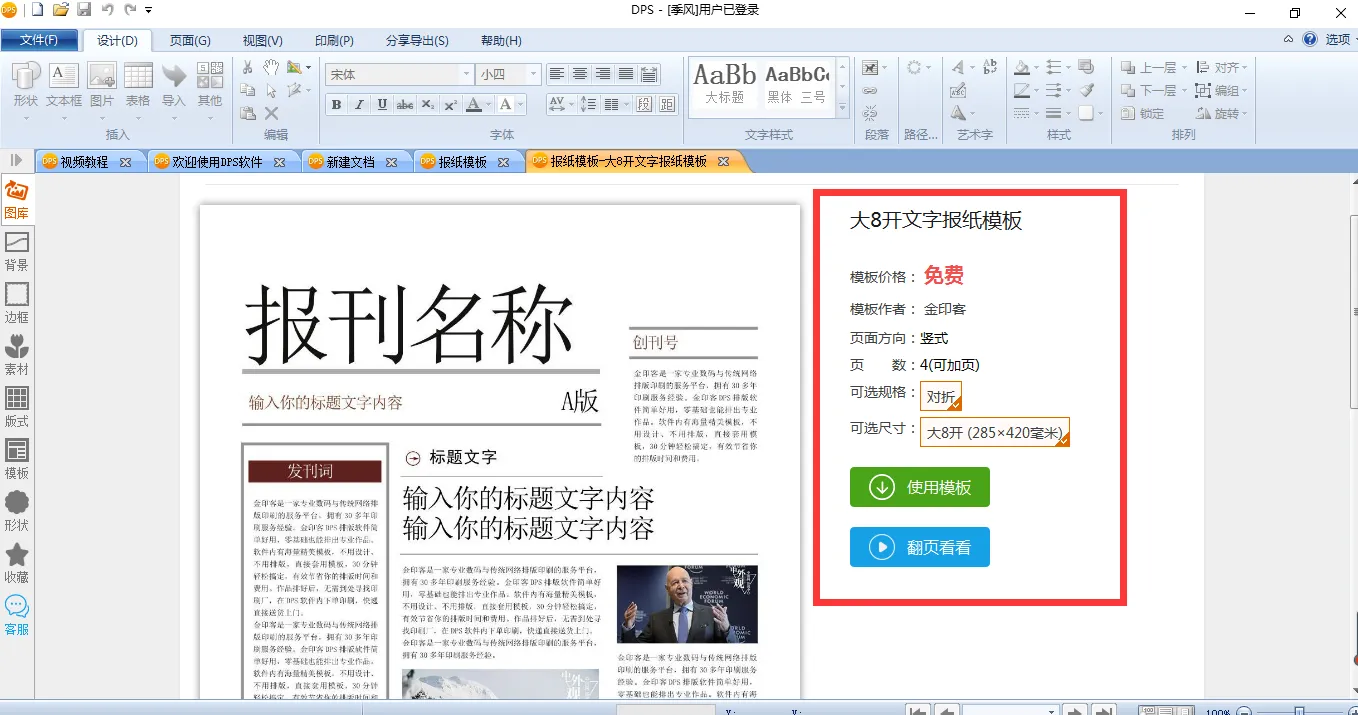Open 客服 customer service chat icon

pos(16,615)
